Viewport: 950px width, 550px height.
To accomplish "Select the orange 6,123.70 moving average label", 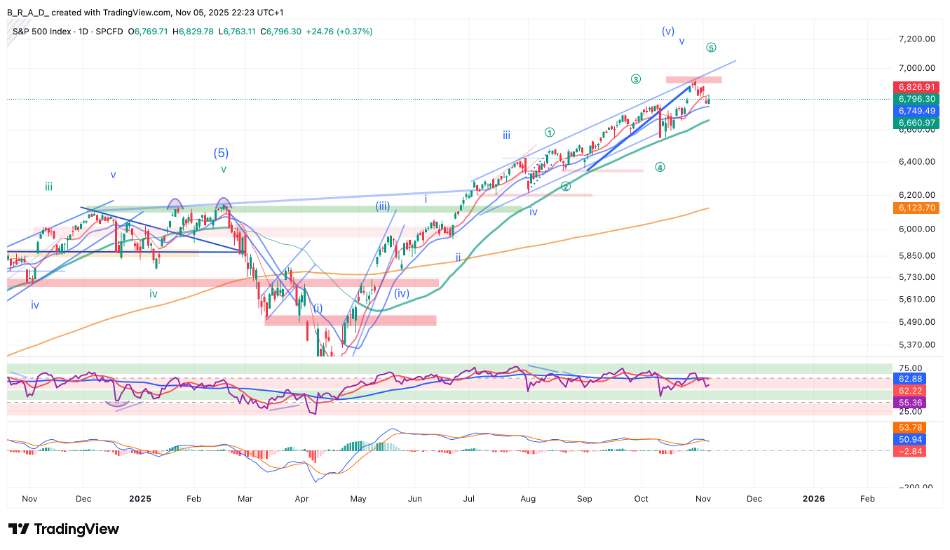I will (x=916, y=208).
